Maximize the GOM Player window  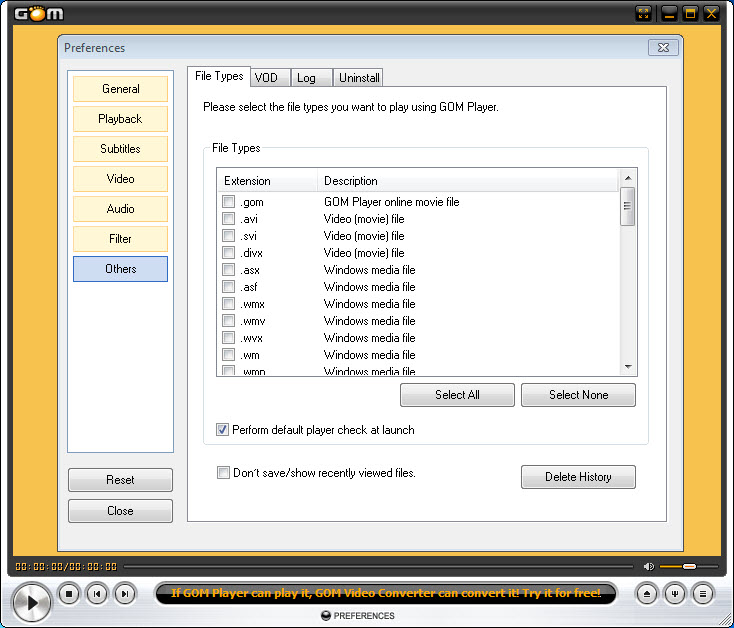coord(690,14)
